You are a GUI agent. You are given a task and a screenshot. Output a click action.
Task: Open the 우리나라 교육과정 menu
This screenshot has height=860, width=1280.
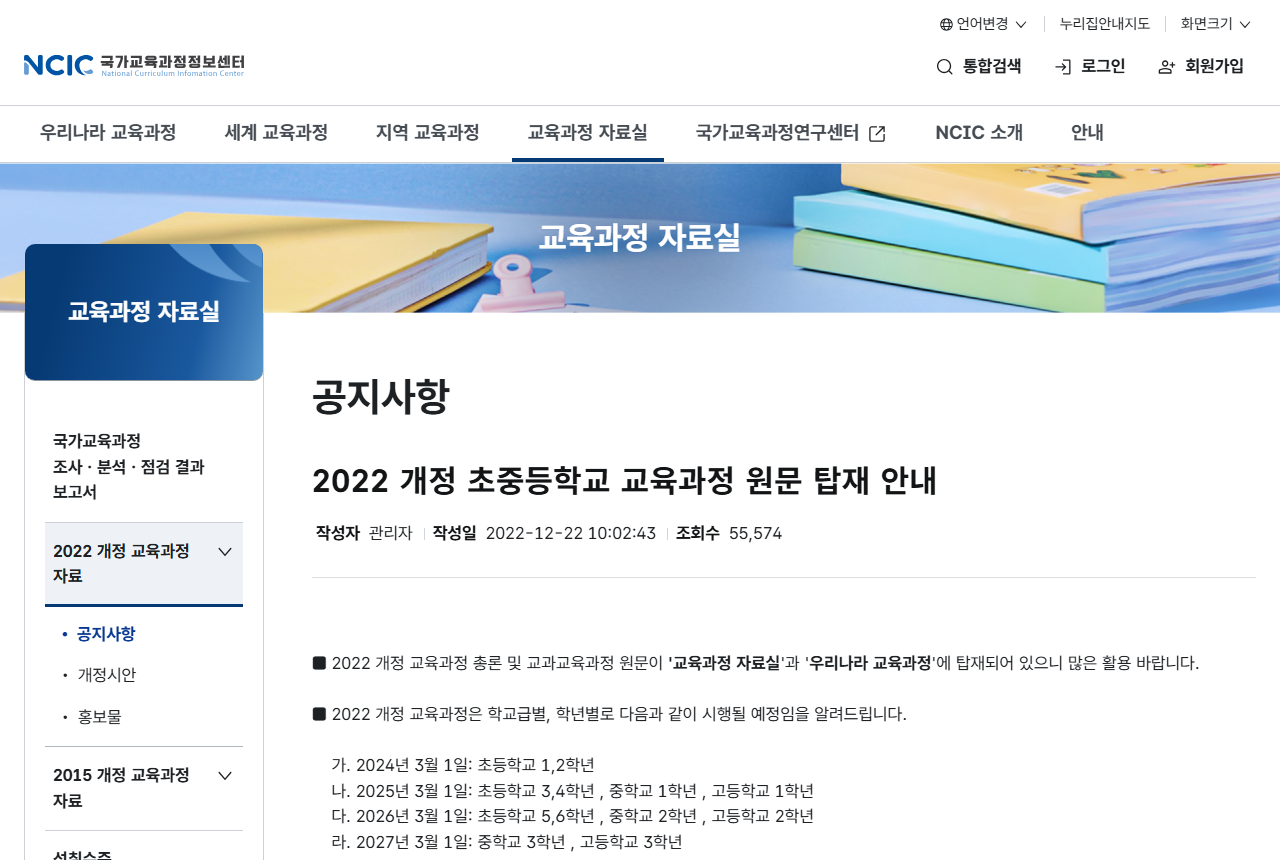[x=108, y=133]
